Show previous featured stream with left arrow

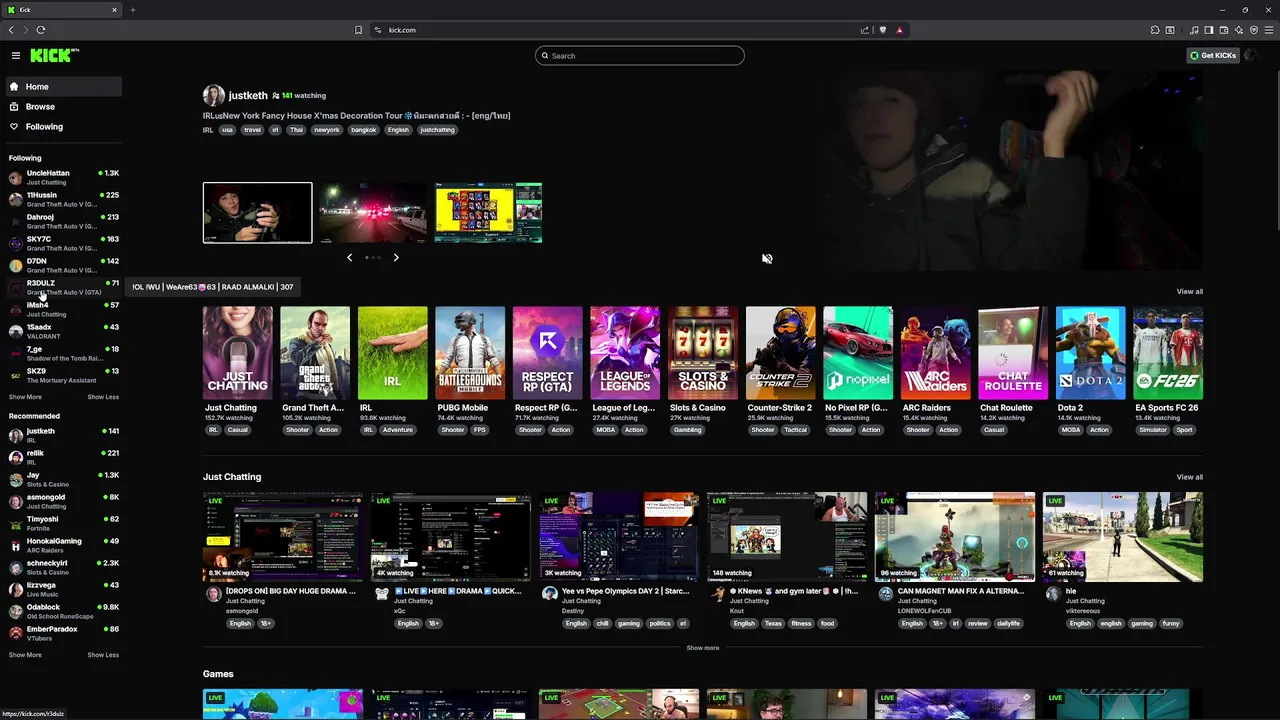tap(349, 258)
